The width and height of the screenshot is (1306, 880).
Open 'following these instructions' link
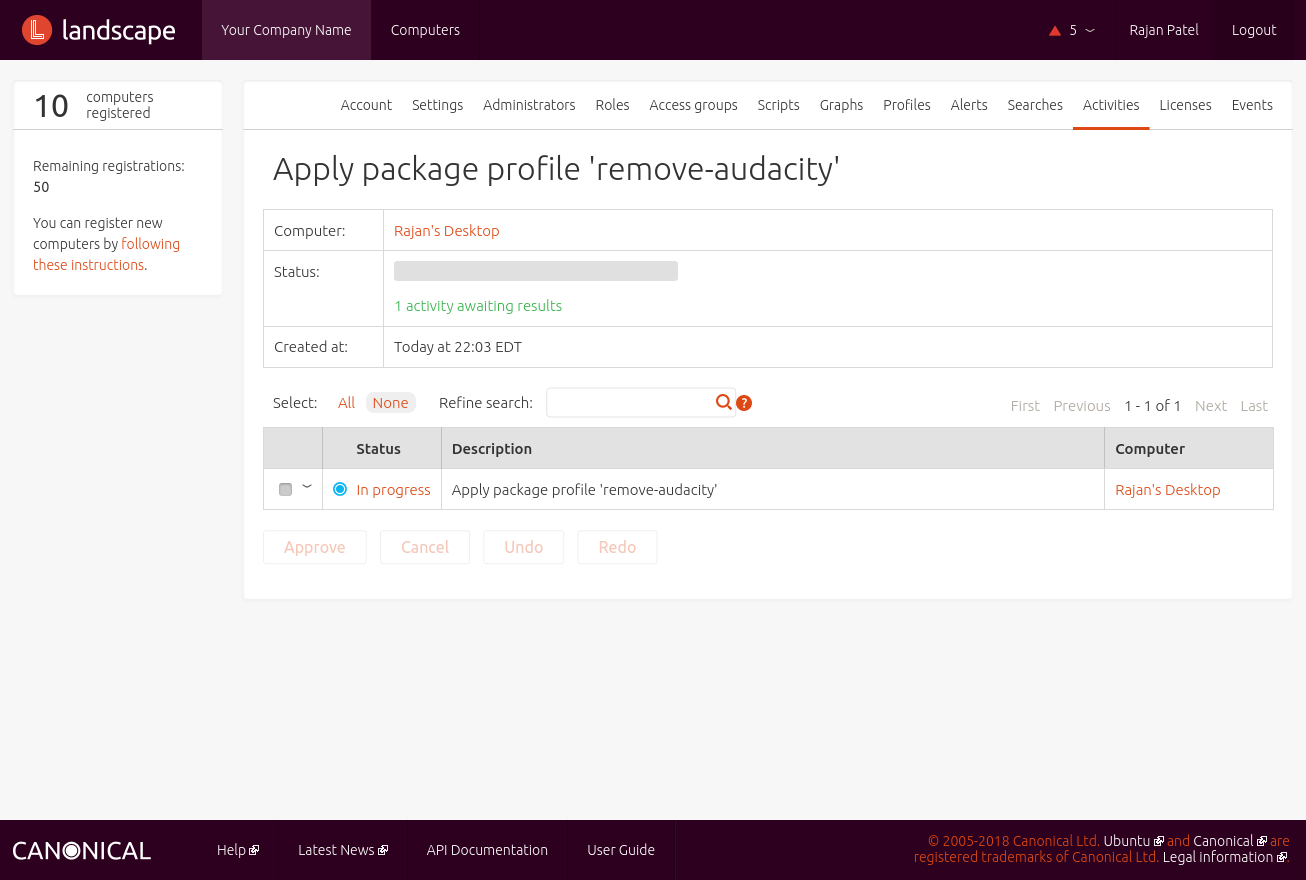tap(106, 254)
